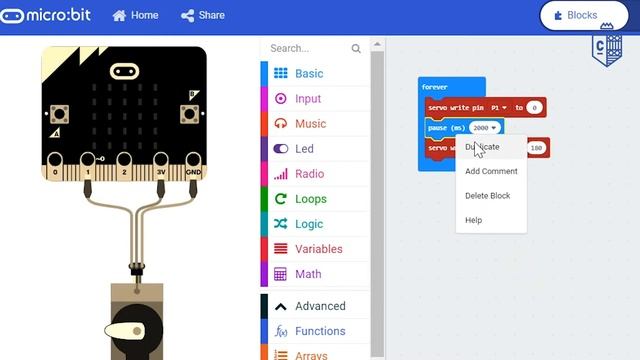Image resolution: width=640 pixels, height=360 pixels.
Task: Collapse the Advanced section chevron
Action: tap(280, 307)
